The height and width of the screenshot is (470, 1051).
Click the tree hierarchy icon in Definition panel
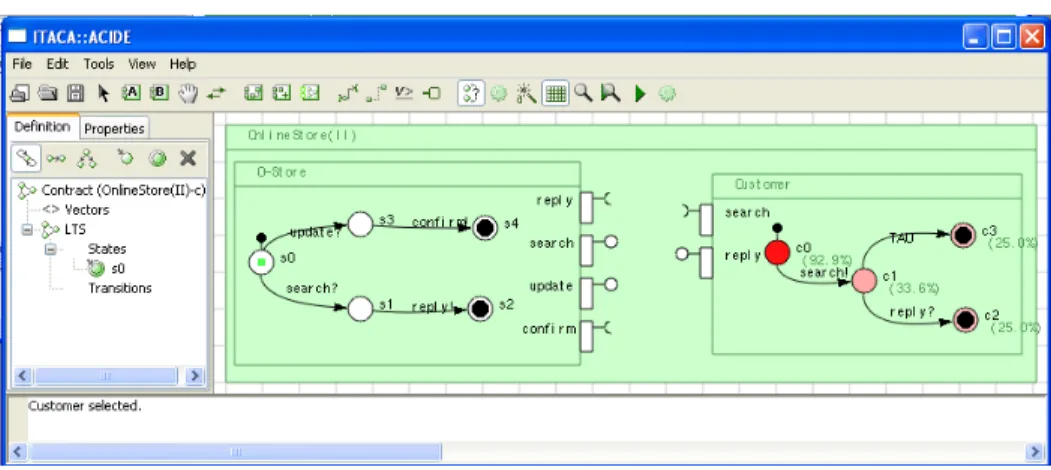87,159
